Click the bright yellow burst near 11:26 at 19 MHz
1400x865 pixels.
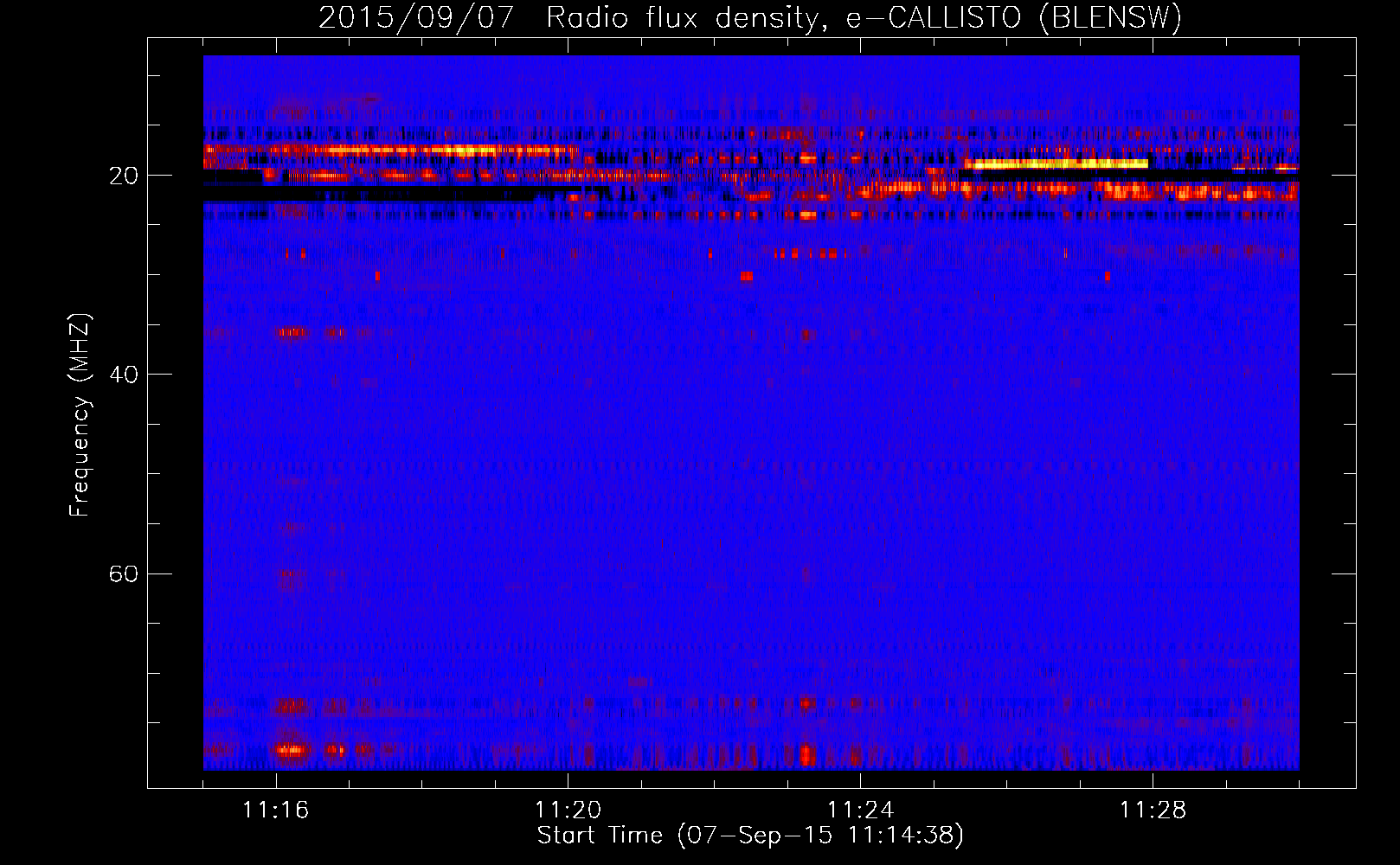click(1056, 163)
